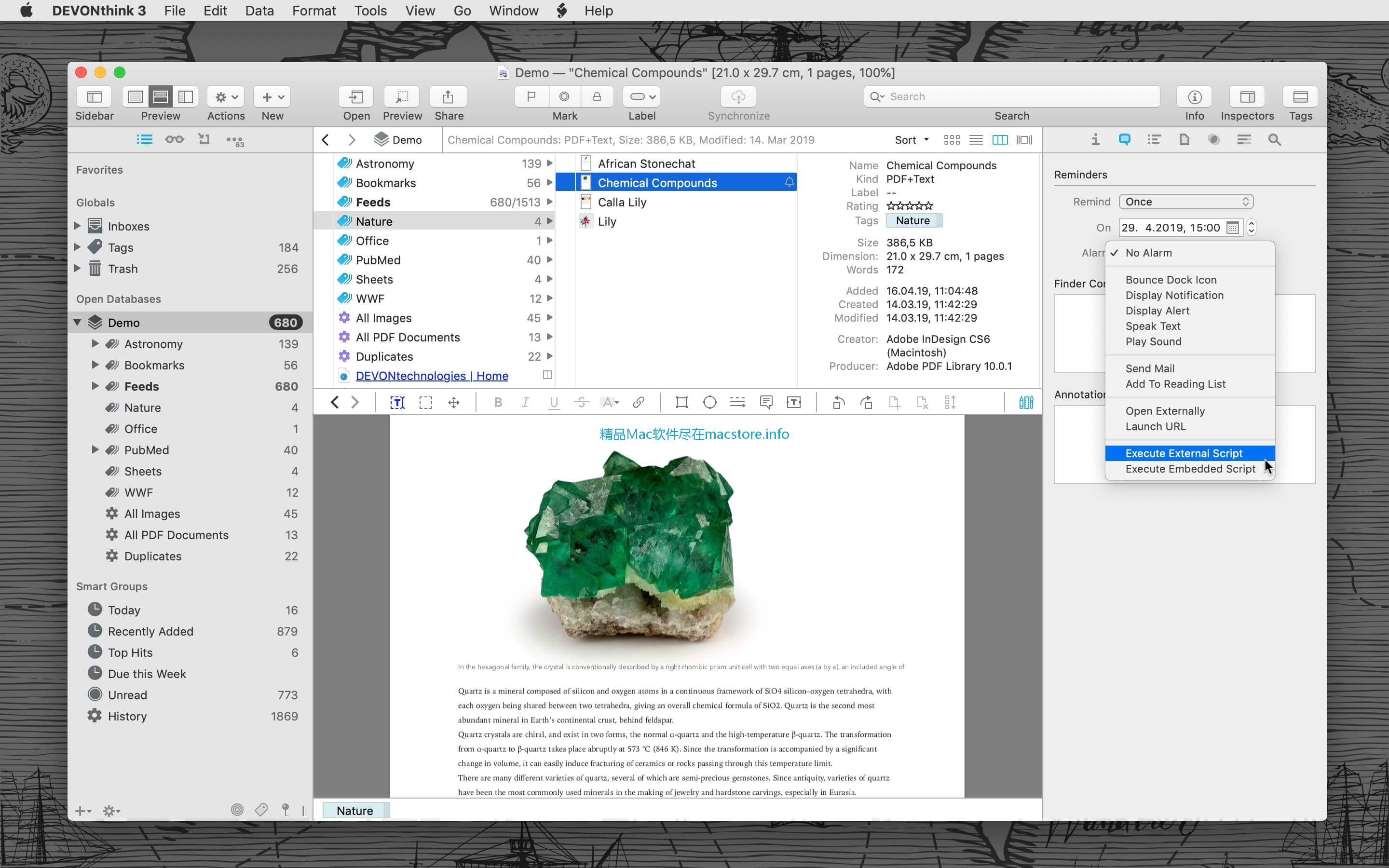This screenshot has width=1389, height=868.
Task: Click the star rating for Chemical Compounds
Action: click(x=909, y=206)
